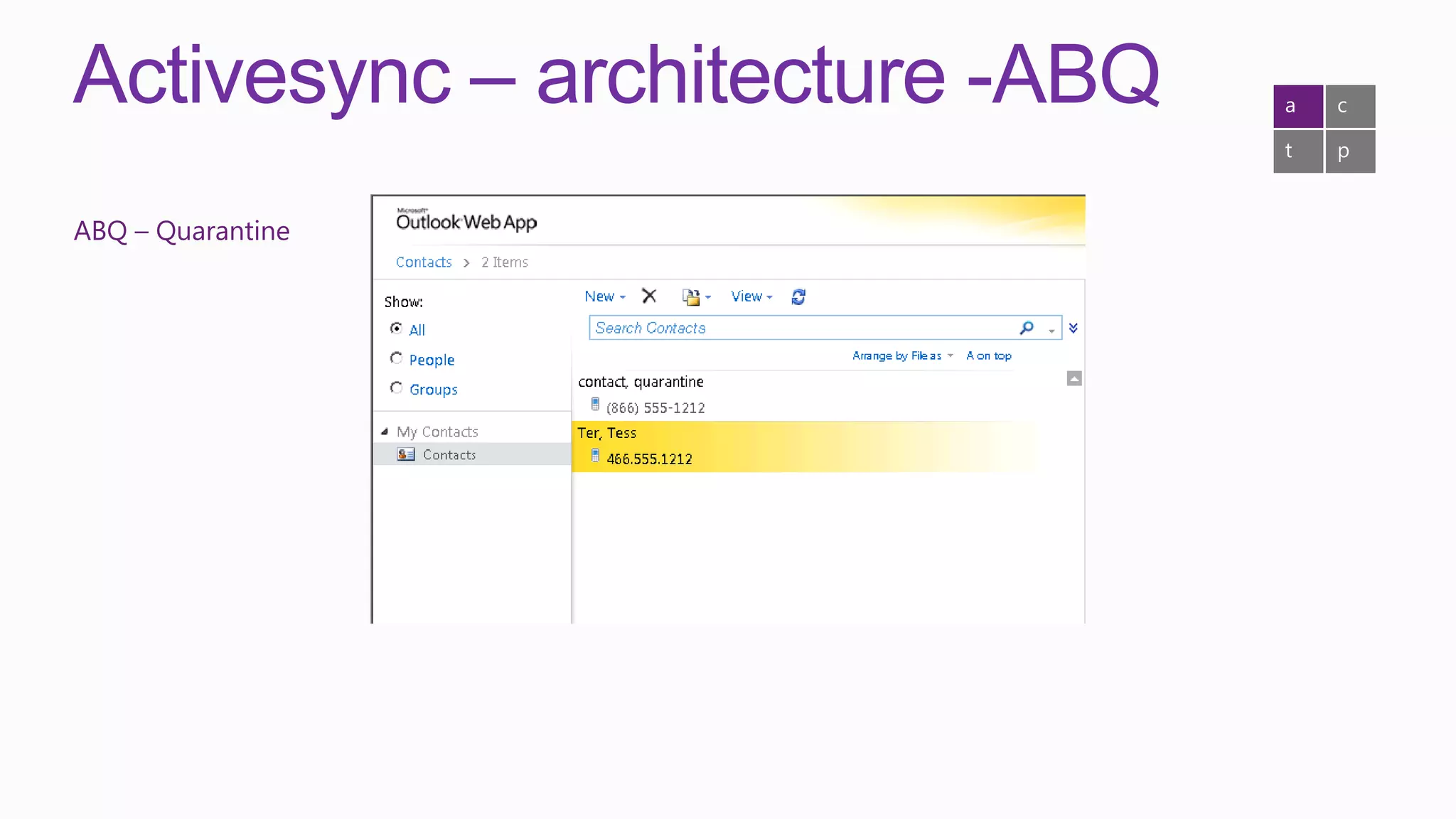Click the Groups filter label
This screenshot has height=819, width=1456.
pos(434,390)
